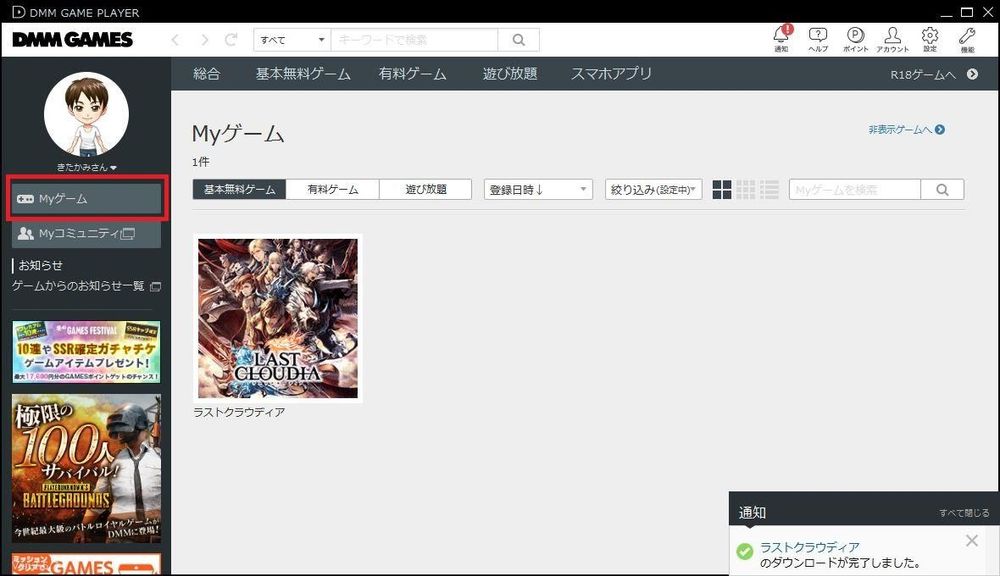Open the すべて search category dropdown
The image size is (1000, 576).
pos(290,39)
